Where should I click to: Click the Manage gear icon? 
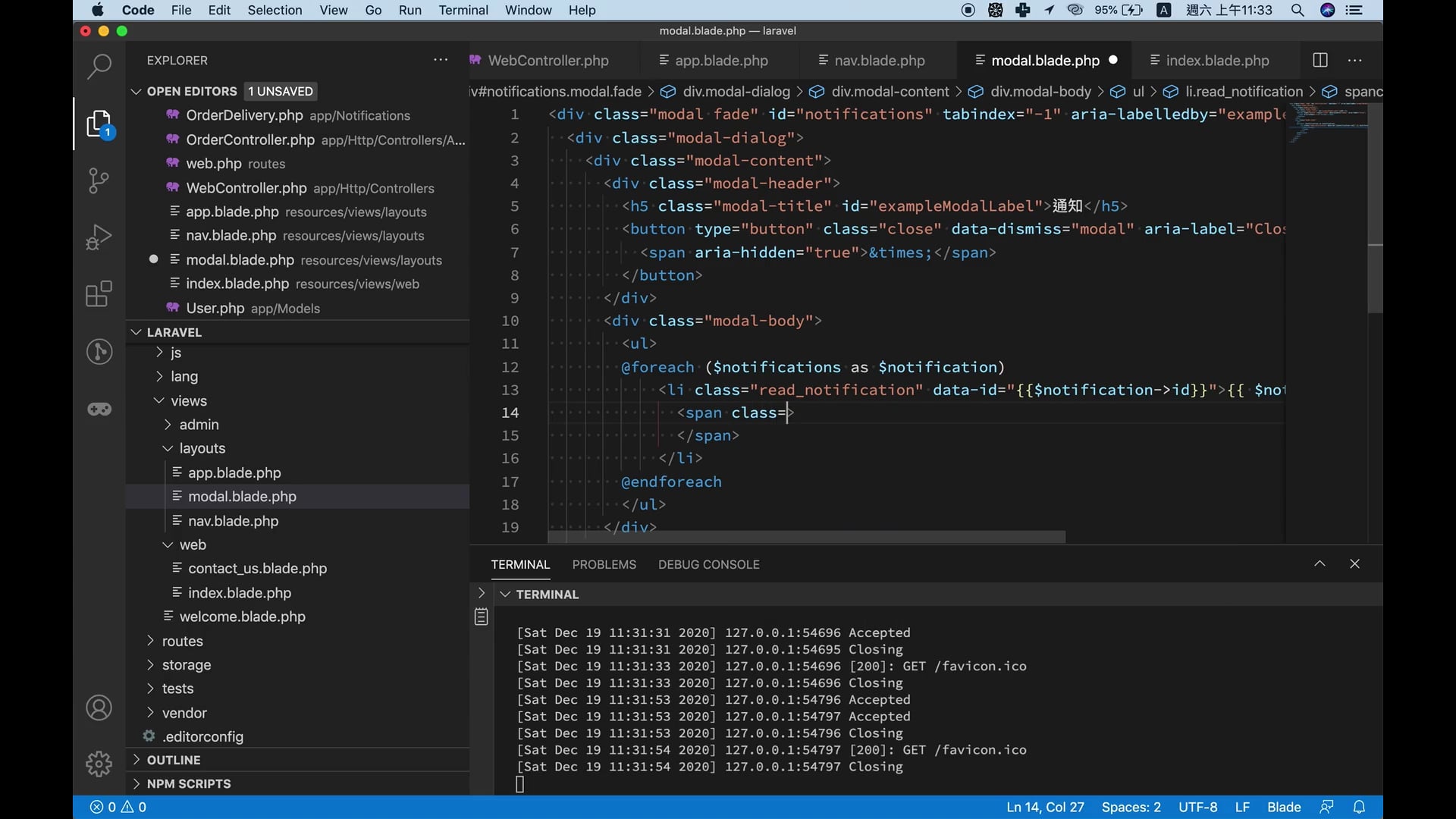coord(99,764)
